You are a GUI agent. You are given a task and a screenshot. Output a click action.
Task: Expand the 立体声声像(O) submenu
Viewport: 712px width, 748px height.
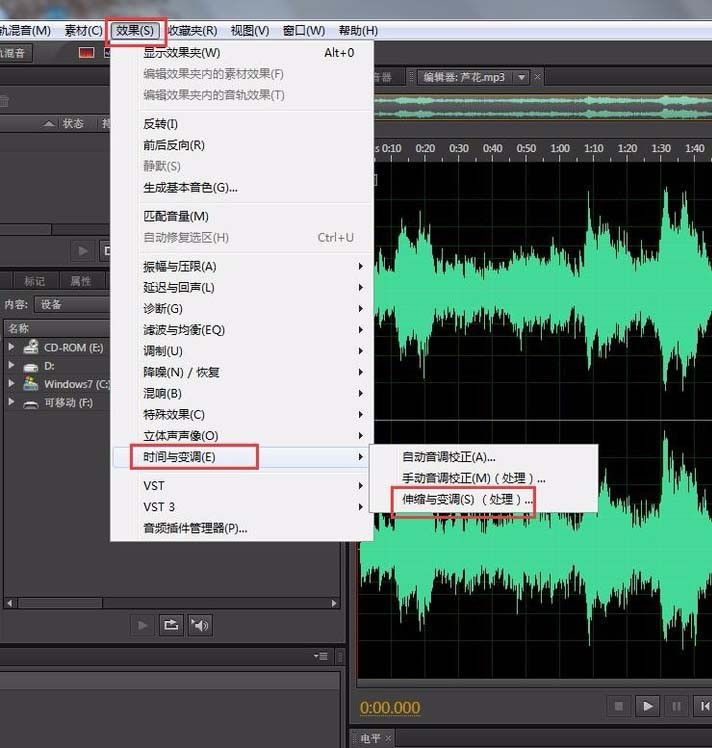tap(242, 436)
